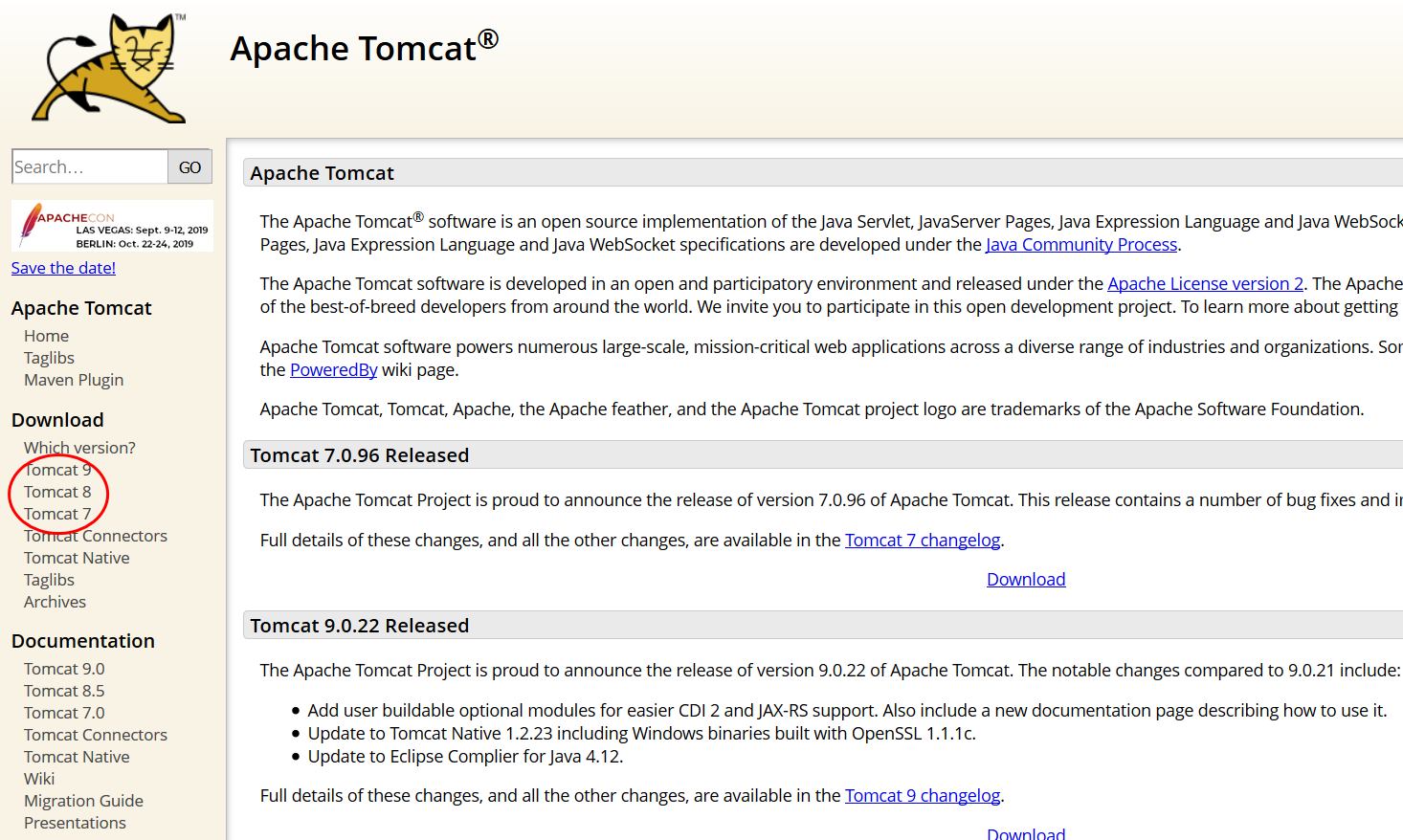The image size is (1403, 840).
Task: Click Download under Tomcat 7.0.96 Released
Action: (1026, 580)
